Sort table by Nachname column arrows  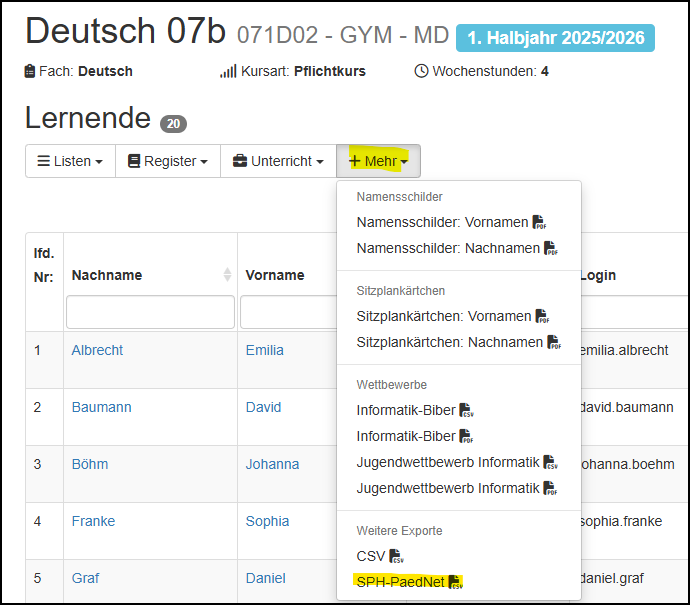tap(227, 275)
